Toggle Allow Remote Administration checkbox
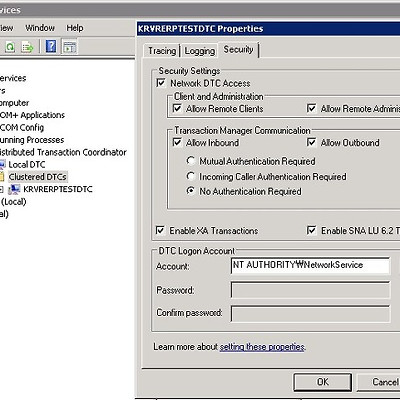The height and width of the screenshot is (400, 400). pyautogui.click(x=311, y=109)
